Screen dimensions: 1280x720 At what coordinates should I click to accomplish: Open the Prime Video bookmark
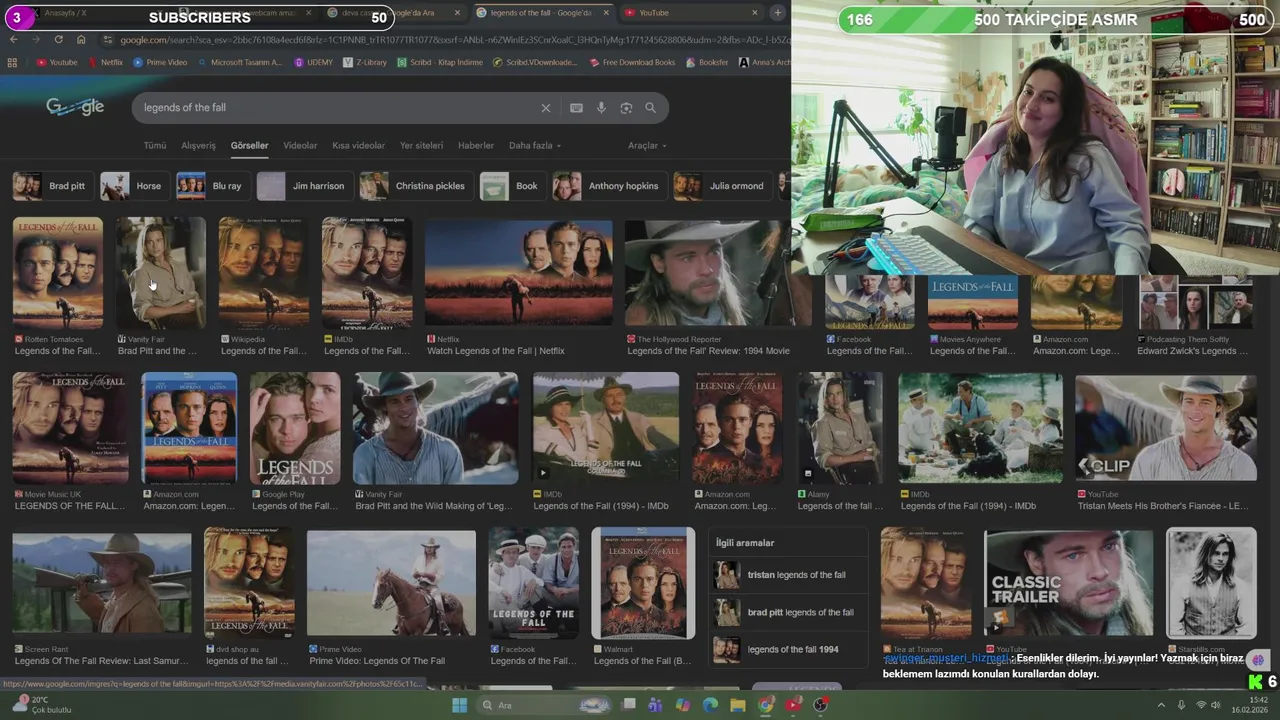click(x=160, y=62)
